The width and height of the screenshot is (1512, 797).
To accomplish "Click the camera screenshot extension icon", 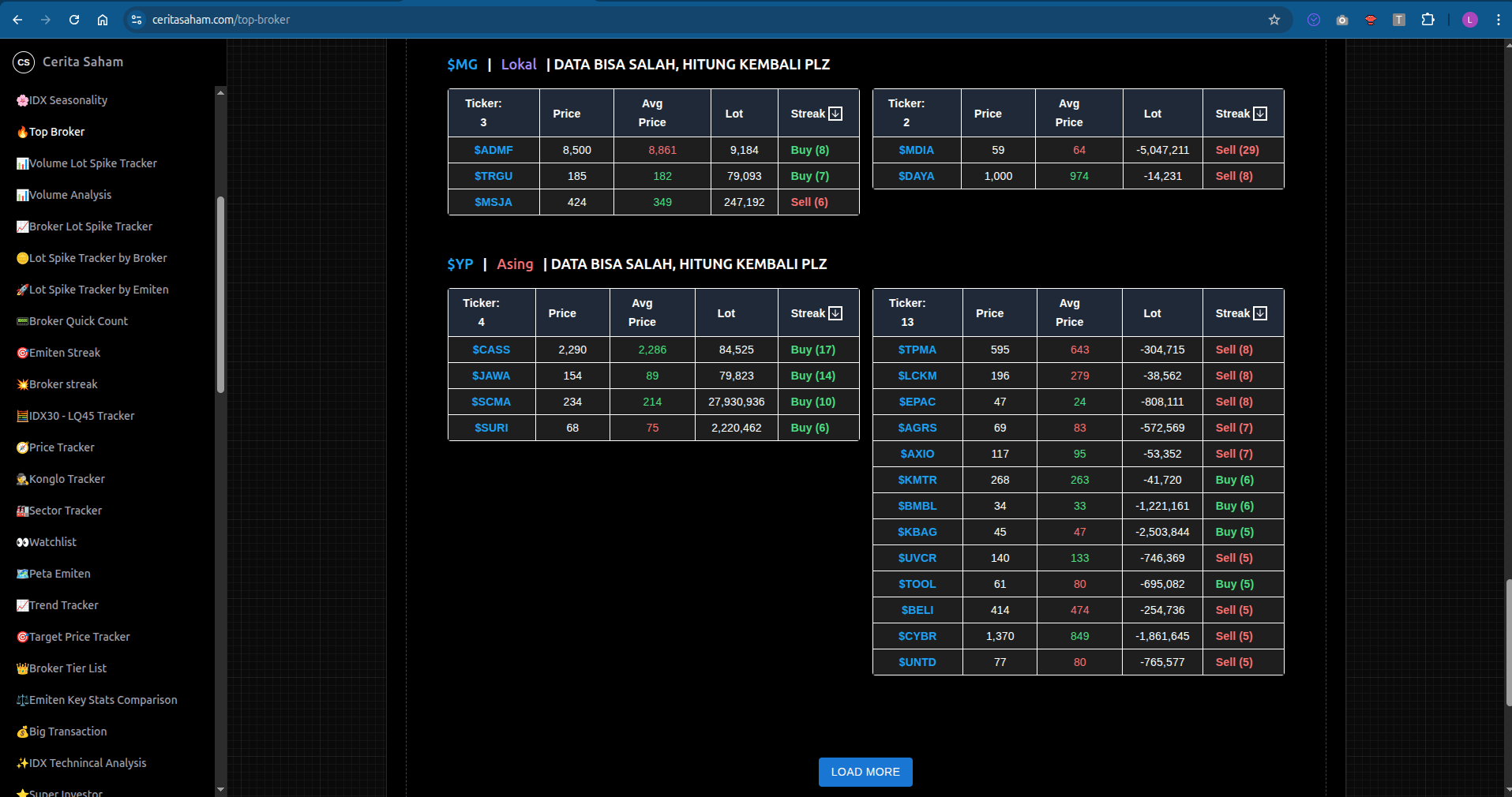I will [x=1342, y=20].
